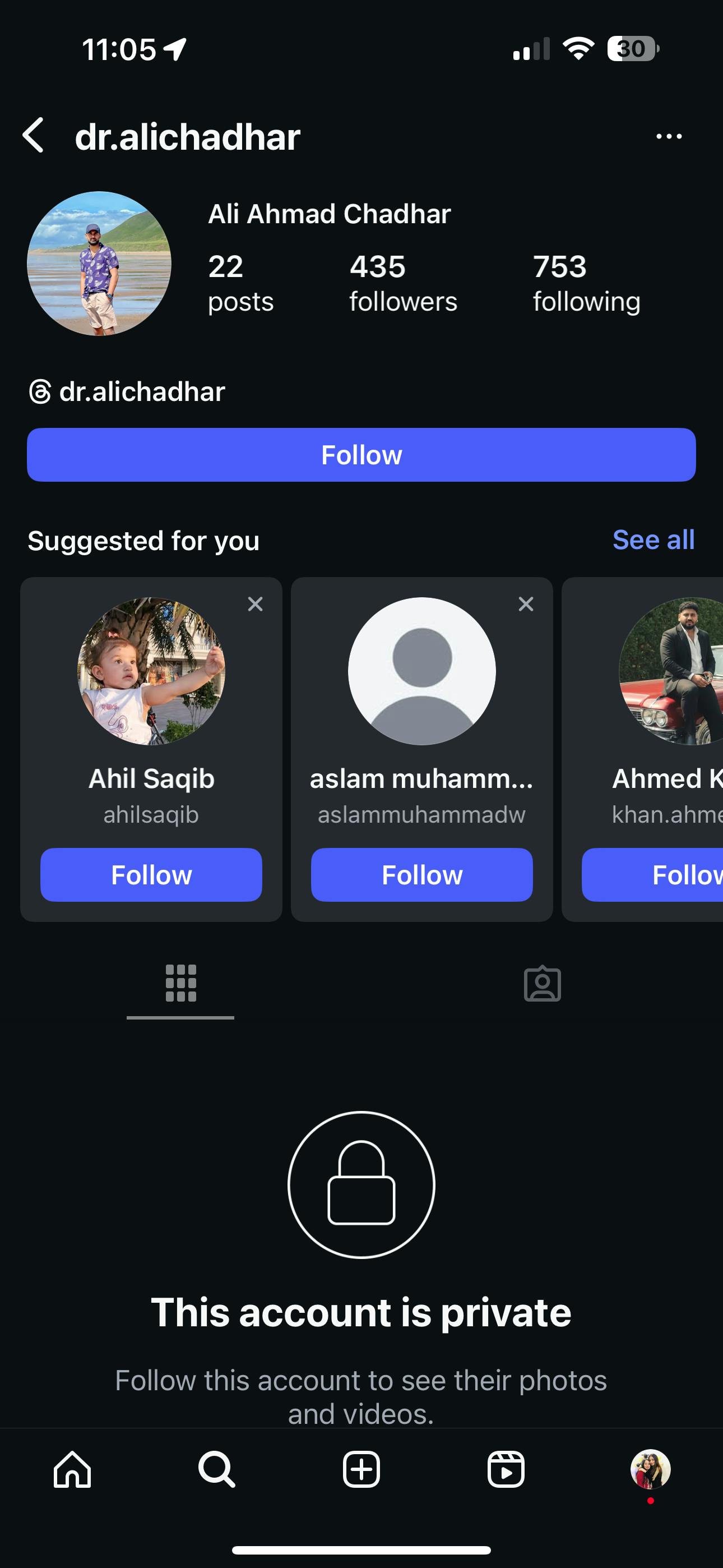Screen dimensions: 723x1568
Task: View Ali Ahmad Chadhar's profile picture
Action: coord(99,264)
